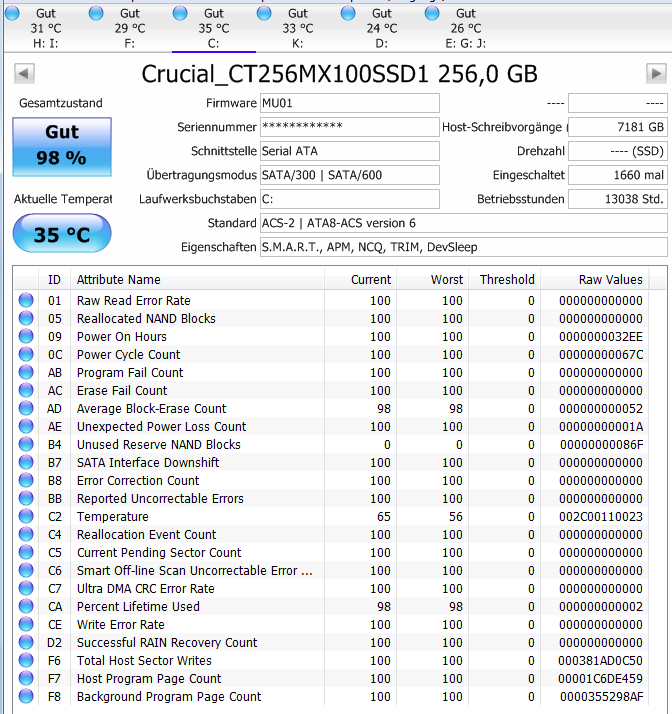Click status icon of Unused Reserve NAND Blocks
The height and width of the screenshot is (714, 672).
coord(26,444)
